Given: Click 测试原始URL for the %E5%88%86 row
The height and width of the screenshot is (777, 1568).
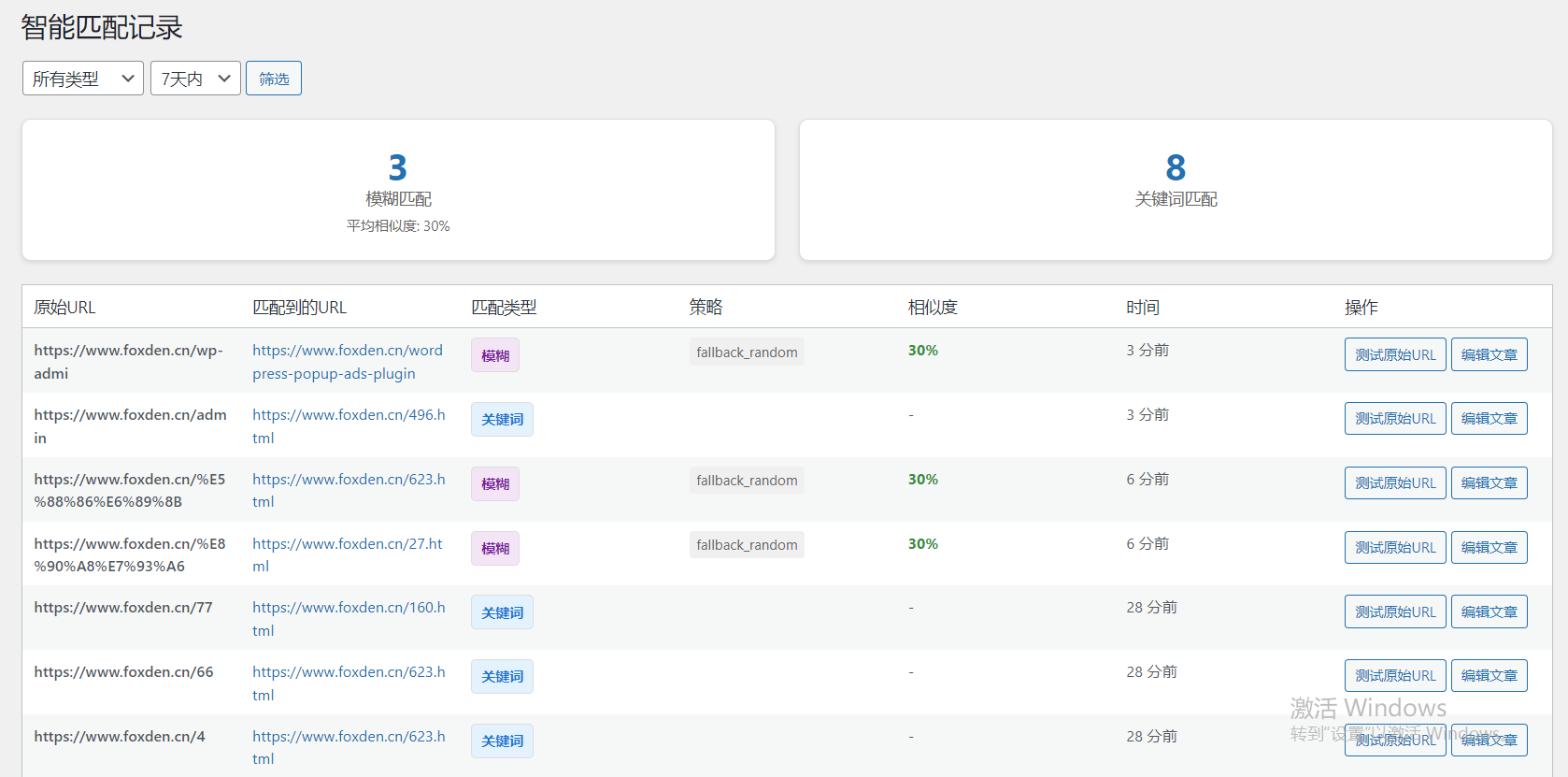Looking at the screenshot, I should [1395, 482].
